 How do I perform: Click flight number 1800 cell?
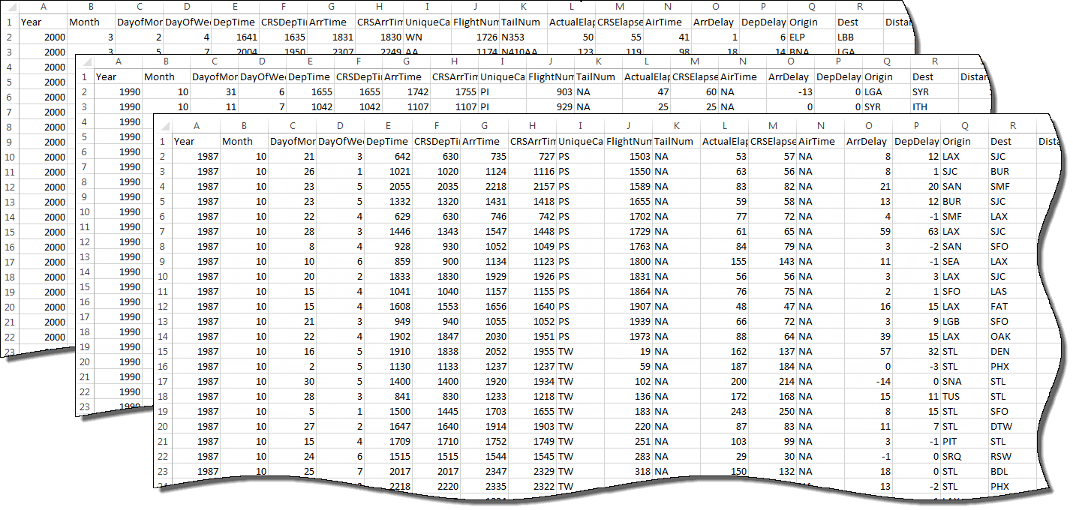coord(628,262)
